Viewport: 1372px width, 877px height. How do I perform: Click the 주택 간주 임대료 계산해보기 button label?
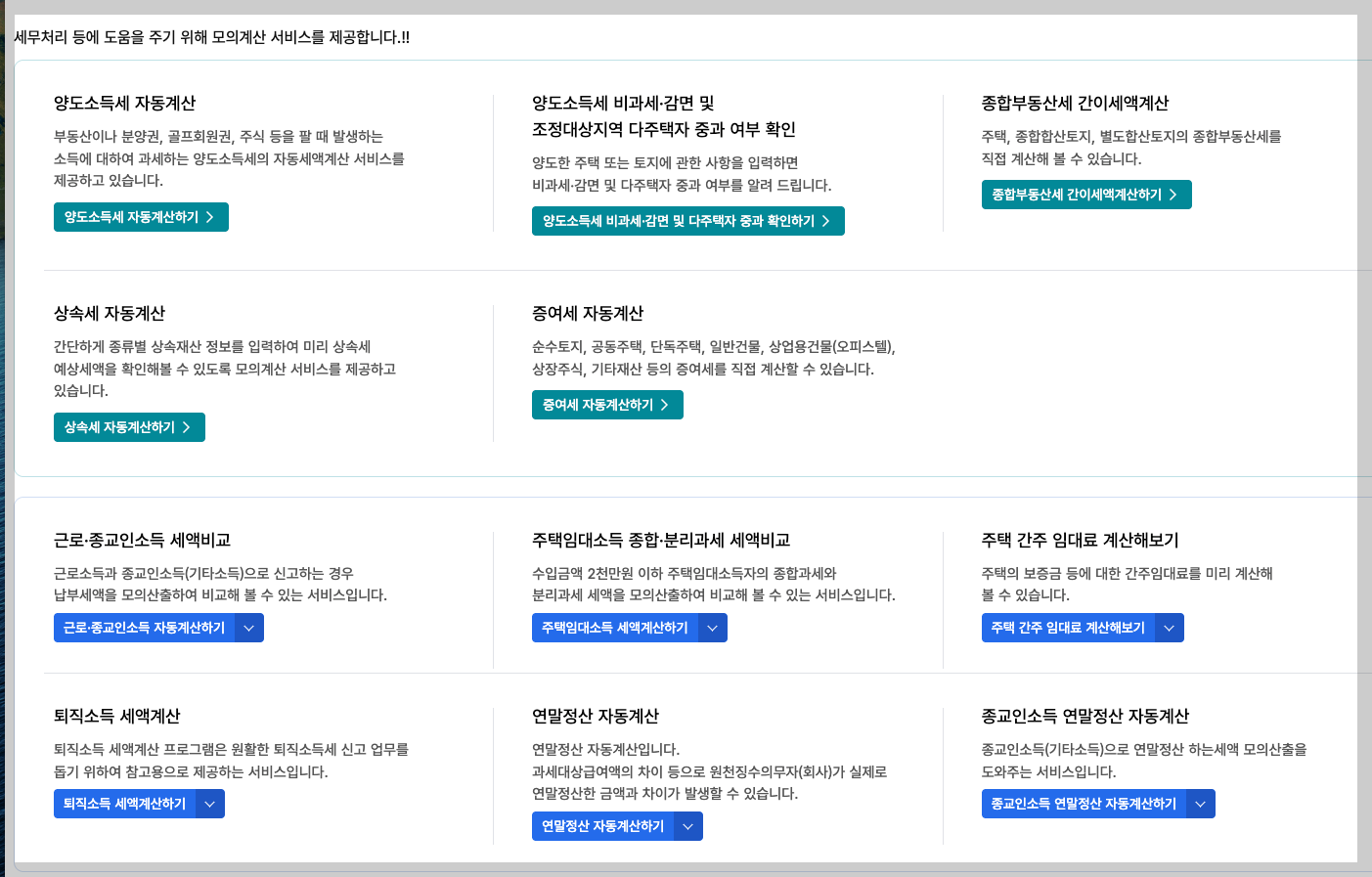(1070, 627)
